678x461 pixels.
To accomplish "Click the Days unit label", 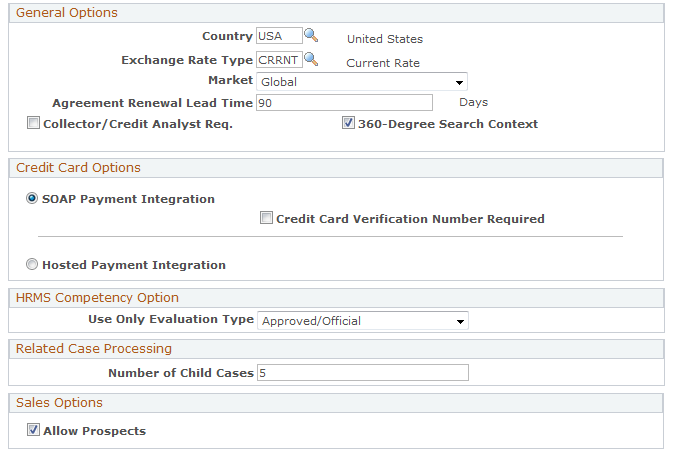I will (x=473, y=102).
